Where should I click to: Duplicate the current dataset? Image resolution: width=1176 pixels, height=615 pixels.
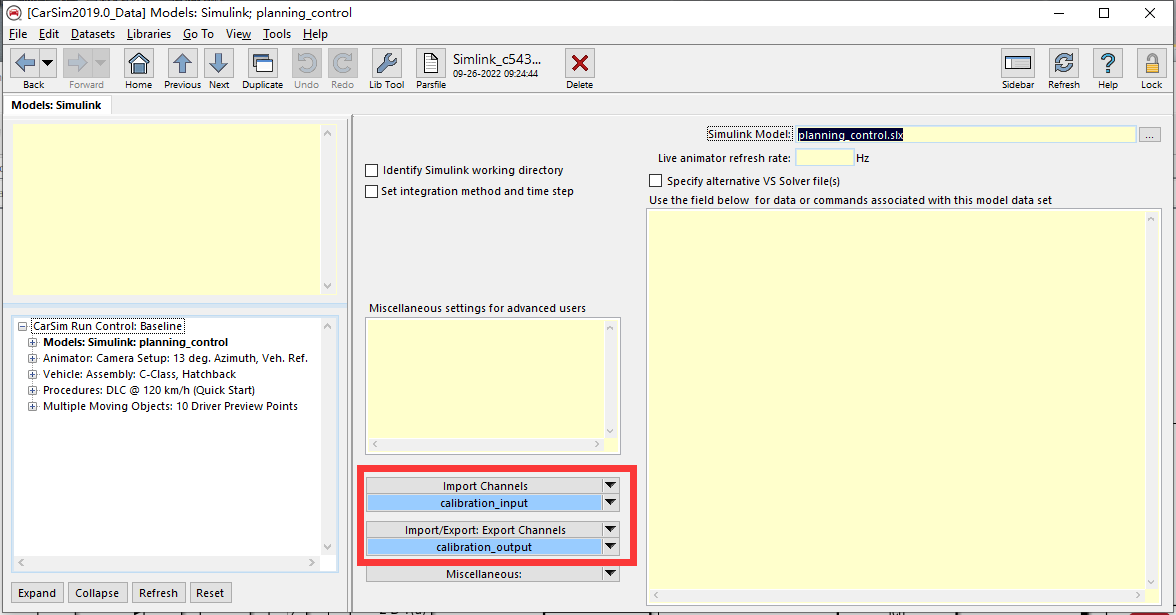point(262,63)
